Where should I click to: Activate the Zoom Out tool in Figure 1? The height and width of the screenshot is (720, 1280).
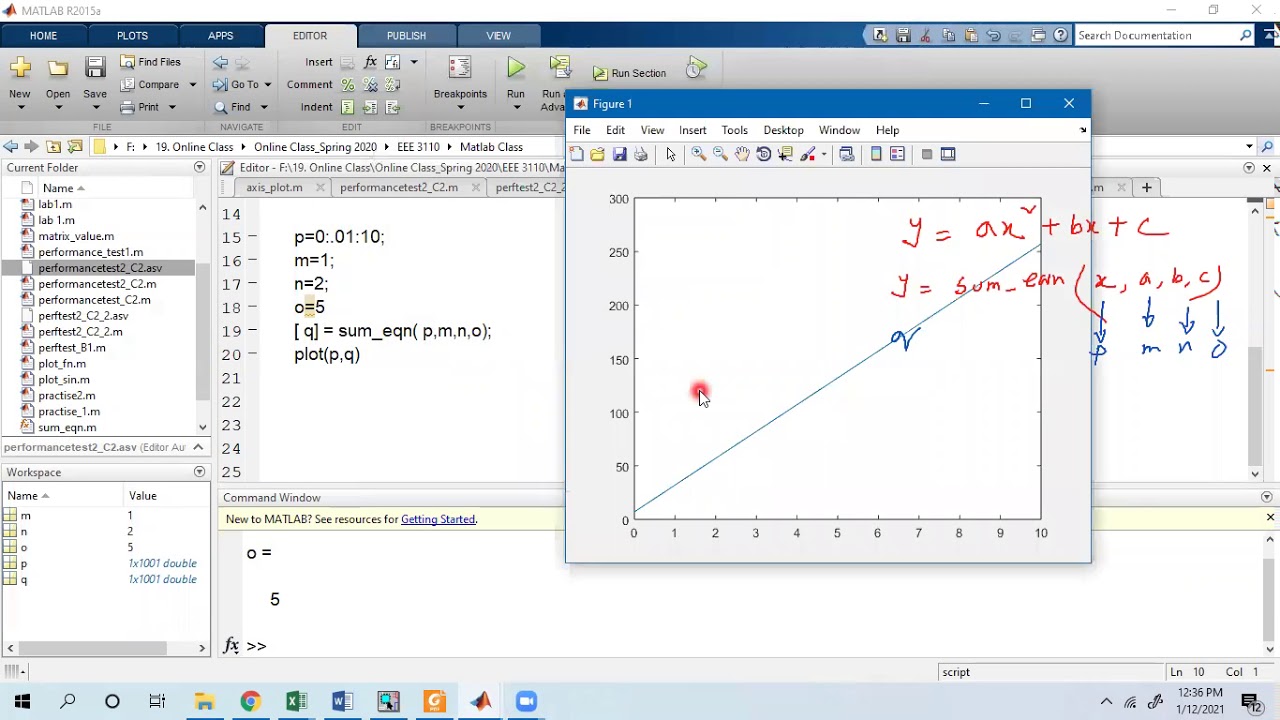tap(720, 154)
